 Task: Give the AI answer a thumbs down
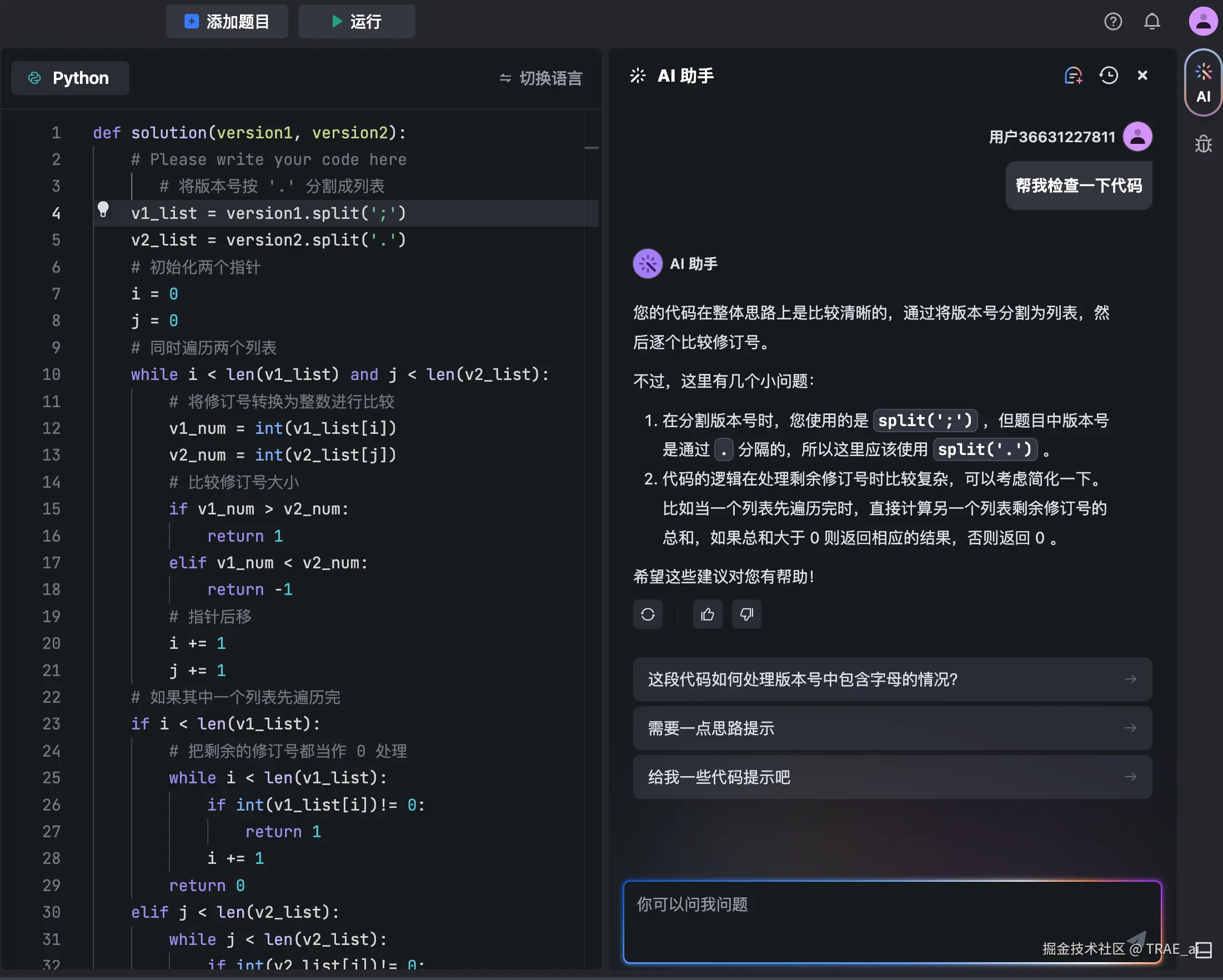[746, 614]
